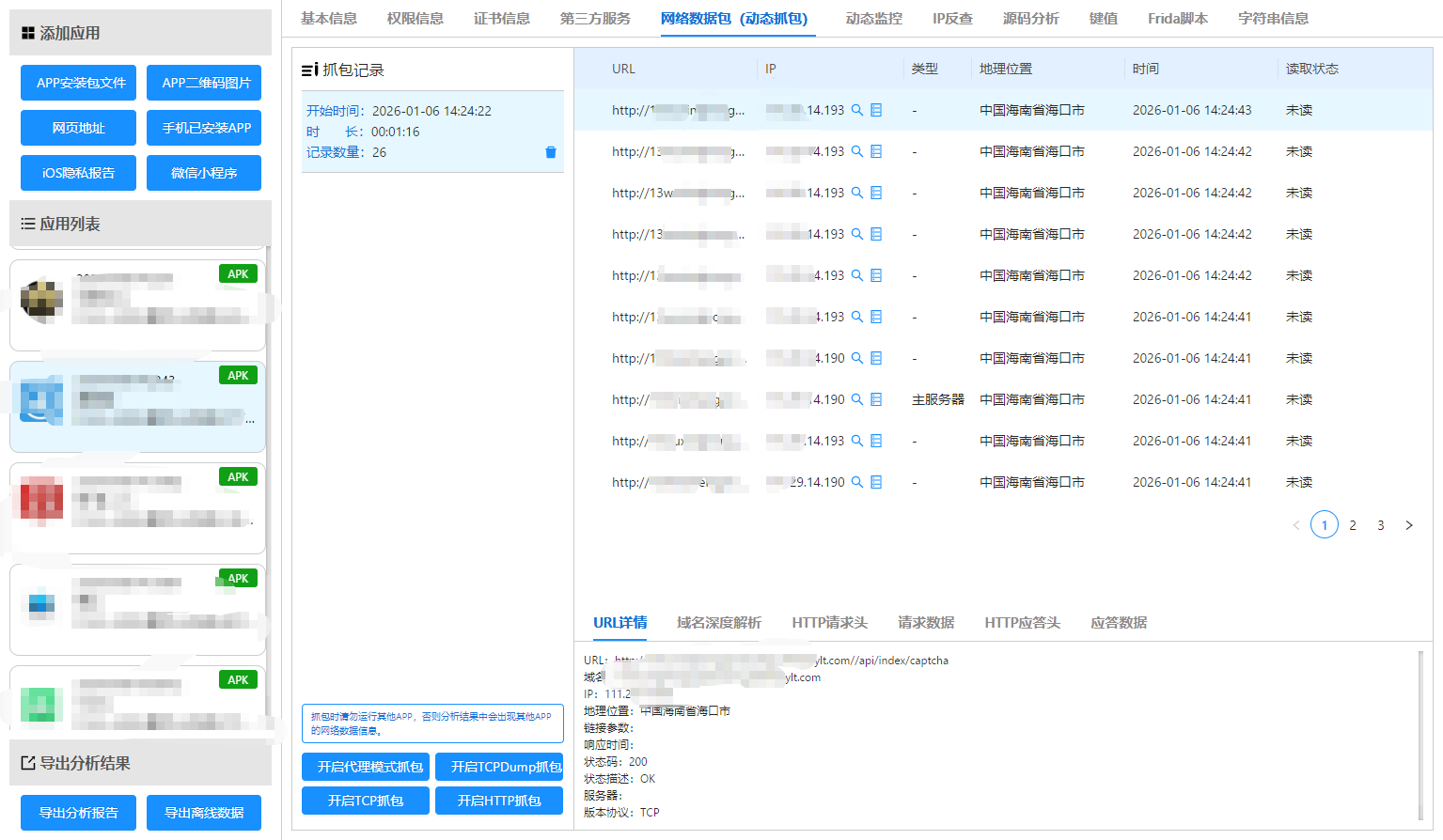Go to next page with right arrow
The width and height of the screenshot is (1443, 840).
[x=1408, y=525]
